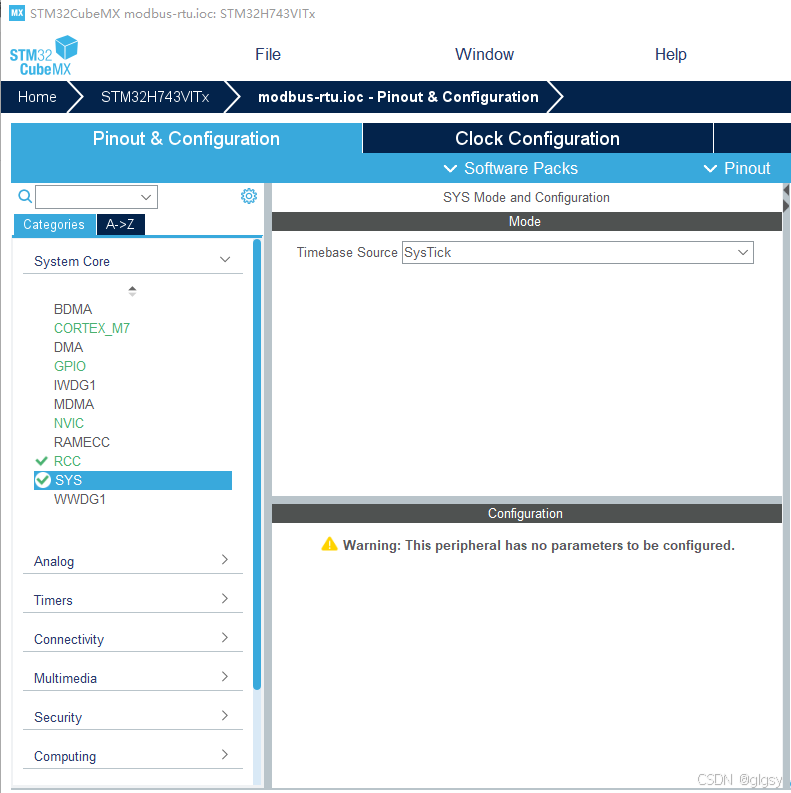Viewport: 791px width, 793px height.
Task: Click the 'no parameters to be configured' warning text
Action: coord(539,545)
